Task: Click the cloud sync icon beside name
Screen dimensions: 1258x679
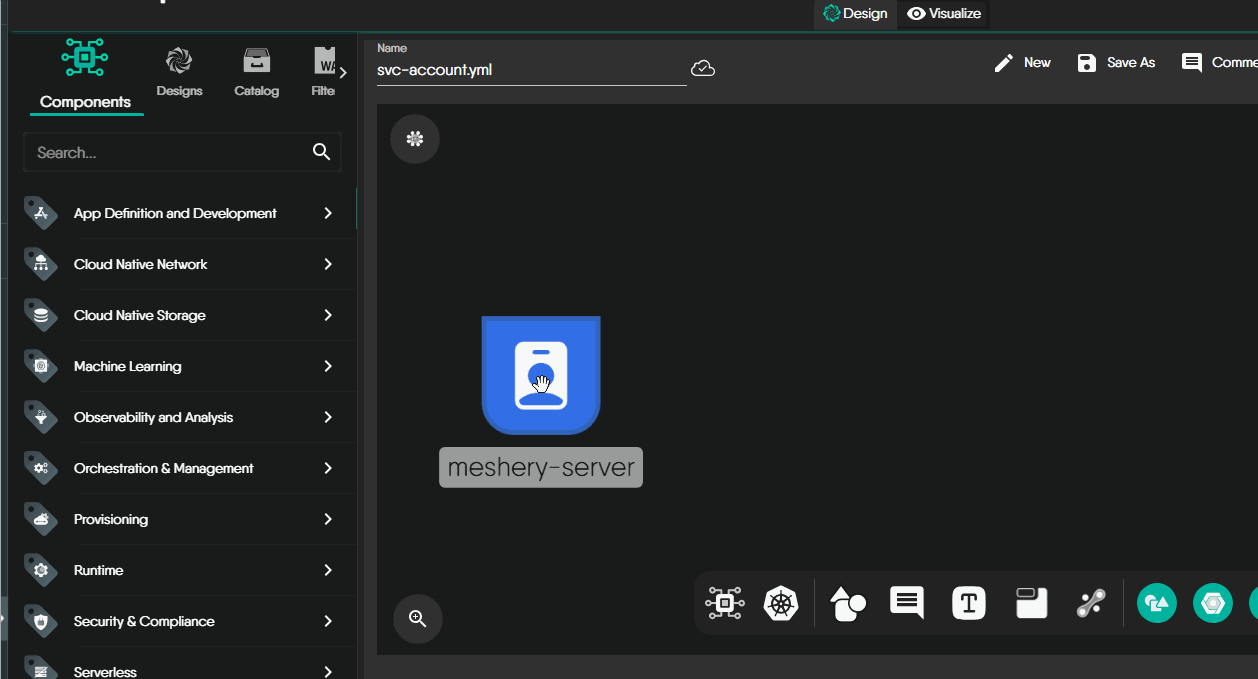Action: click(x=703, y=69)
